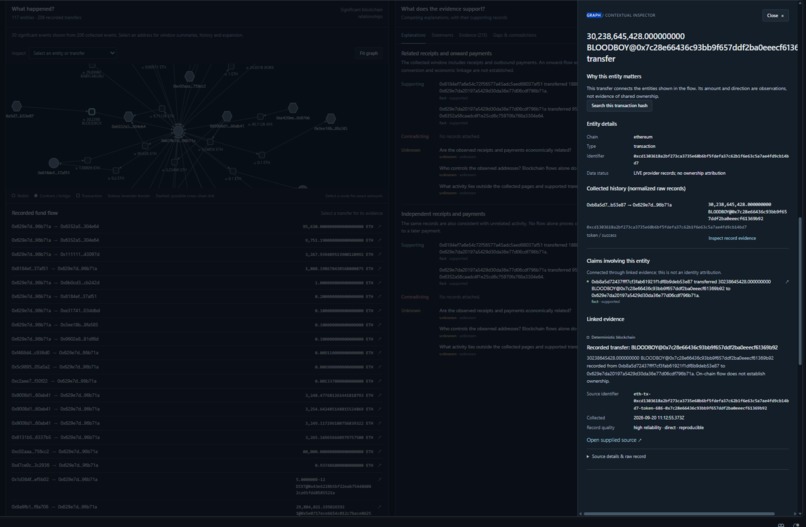Click 'Related receipts and onward payments' heading
Viewport: 806px width, 527px height.
click(446, 53)
